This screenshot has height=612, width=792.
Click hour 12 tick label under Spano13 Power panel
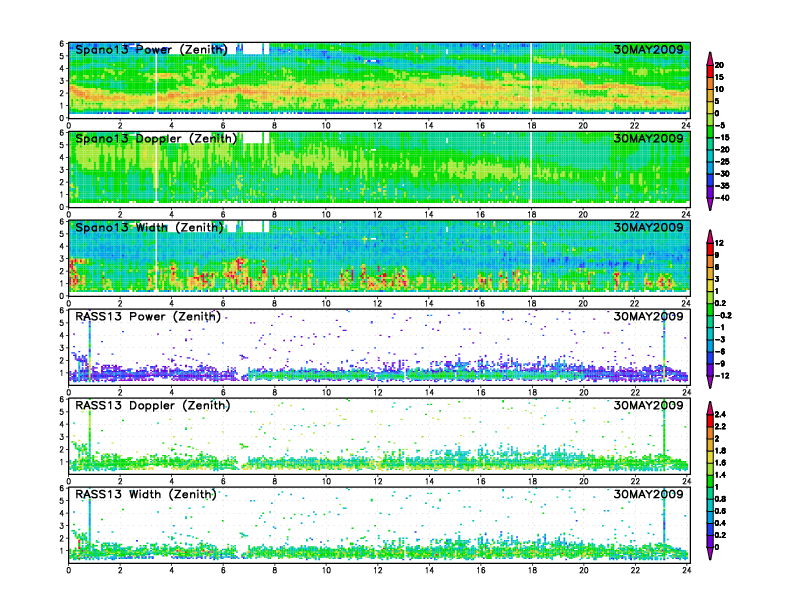click(x=378, y=126)
